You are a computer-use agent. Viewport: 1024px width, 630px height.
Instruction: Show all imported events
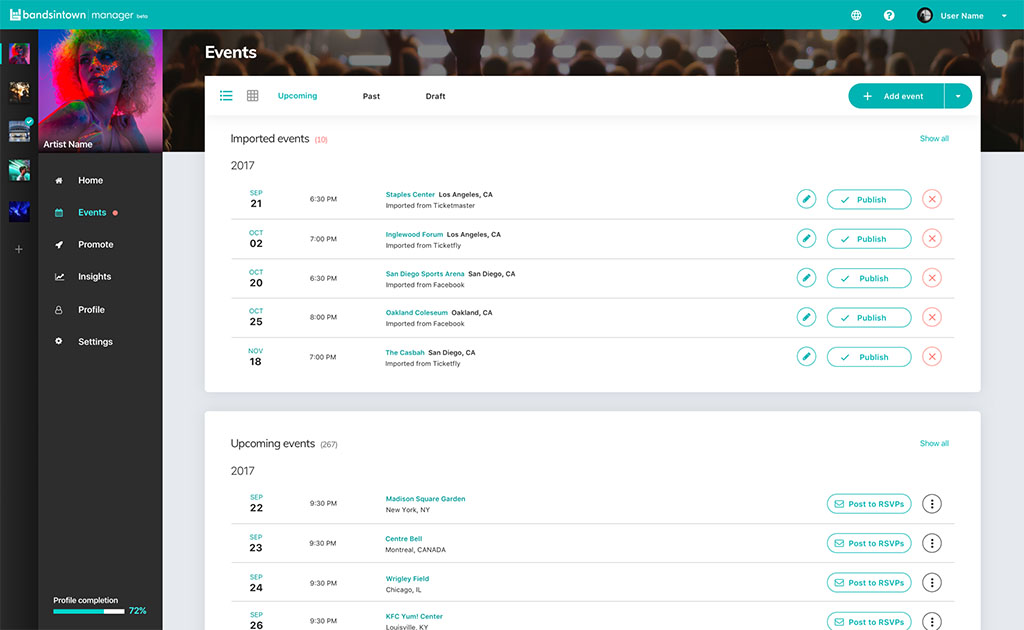click(933, 138)
